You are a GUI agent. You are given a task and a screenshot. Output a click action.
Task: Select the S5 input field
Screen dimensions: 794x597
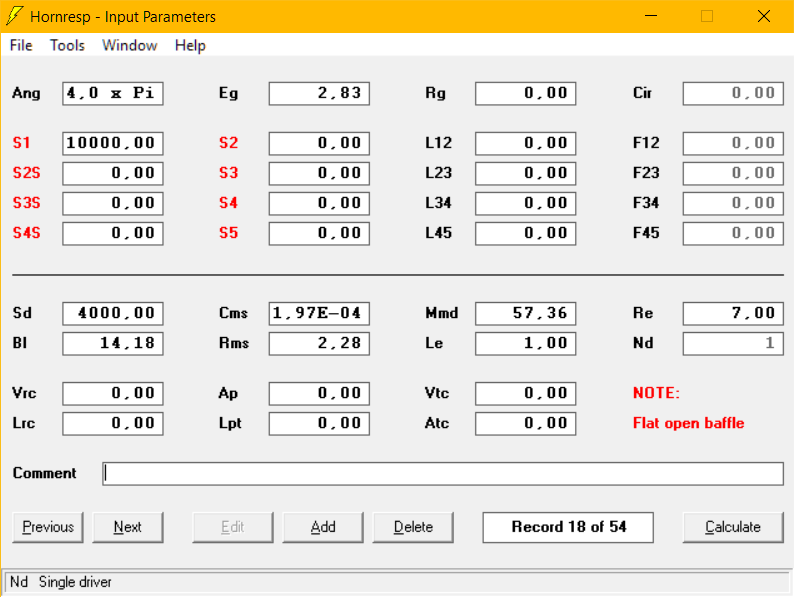pyautogui.click(x=320, y=233)
